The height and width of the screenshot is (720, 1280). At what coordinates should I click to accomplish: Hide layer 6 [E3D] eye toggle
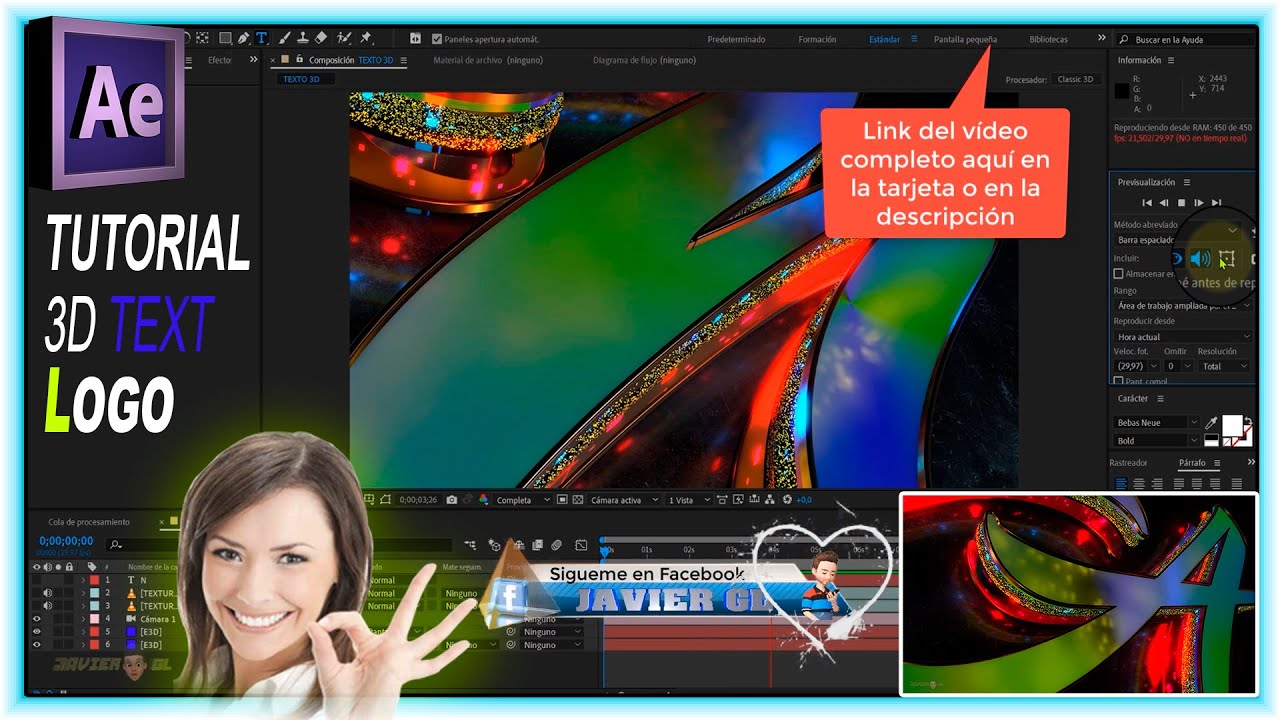point(37,645)
